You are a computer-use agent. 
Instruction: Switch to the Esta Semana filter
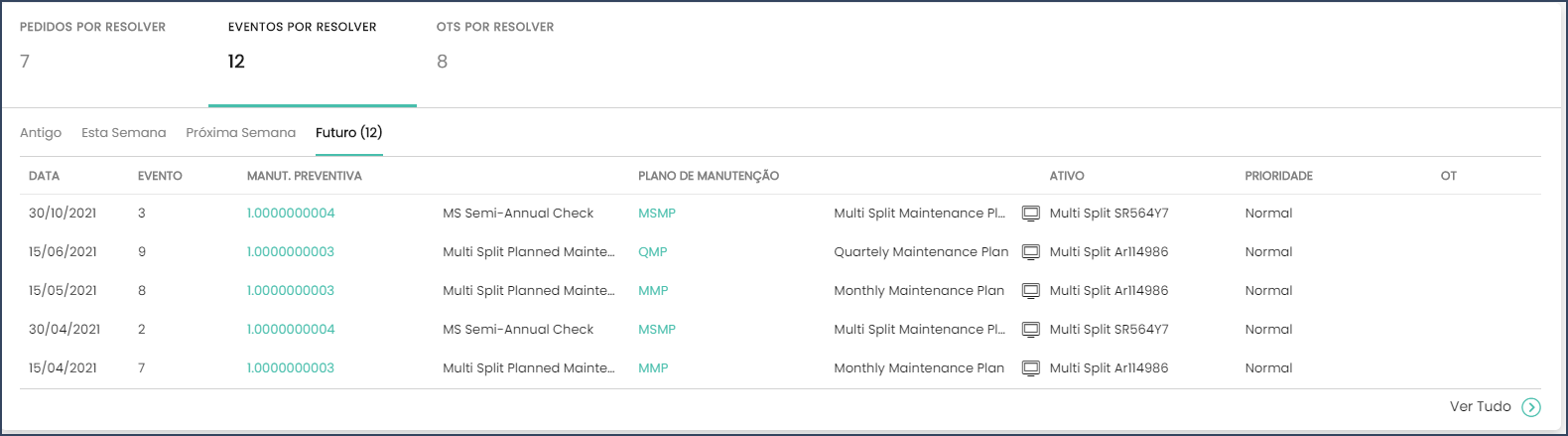tap(124, 132)
